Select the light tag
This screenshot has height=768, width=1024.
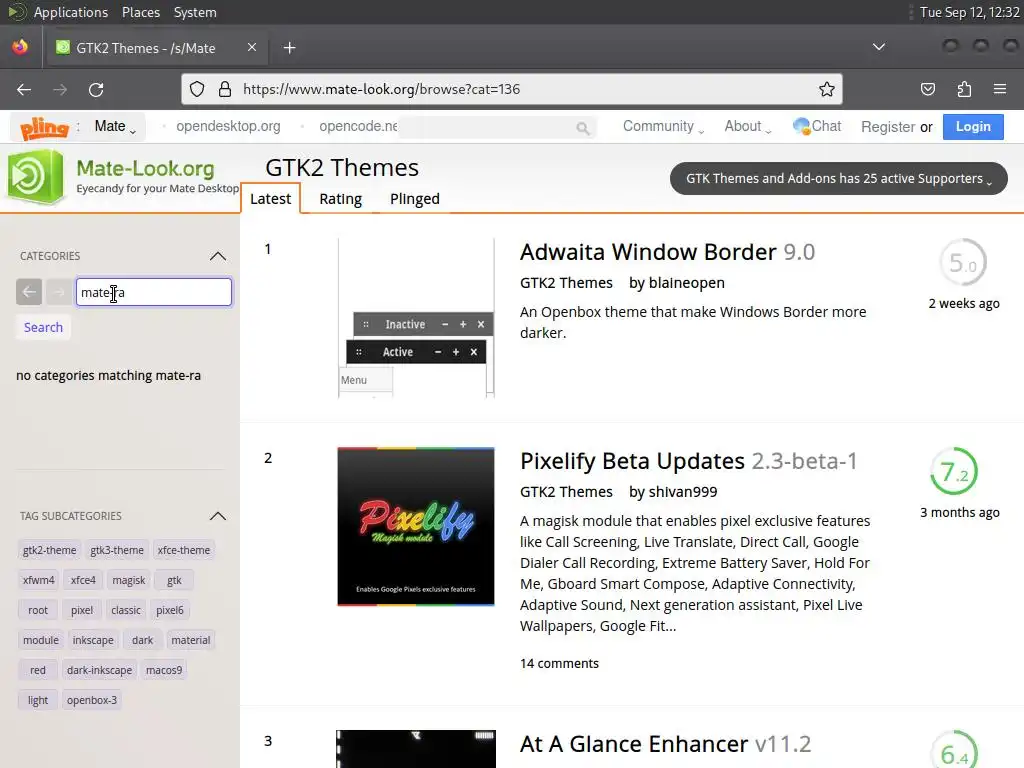point(38,700)
